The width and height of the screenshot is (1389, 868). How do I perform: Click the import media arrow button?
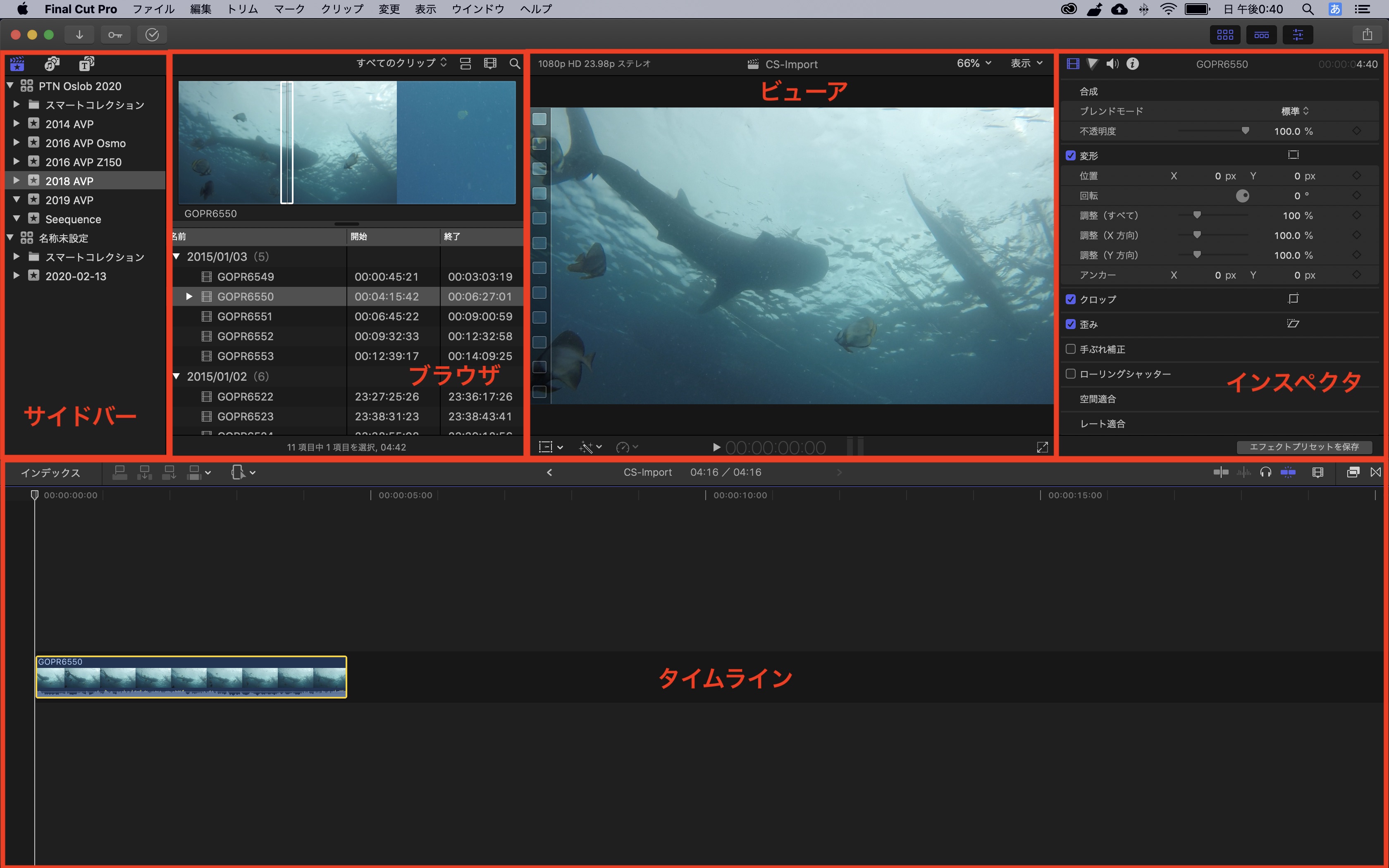tap(79, 35)
